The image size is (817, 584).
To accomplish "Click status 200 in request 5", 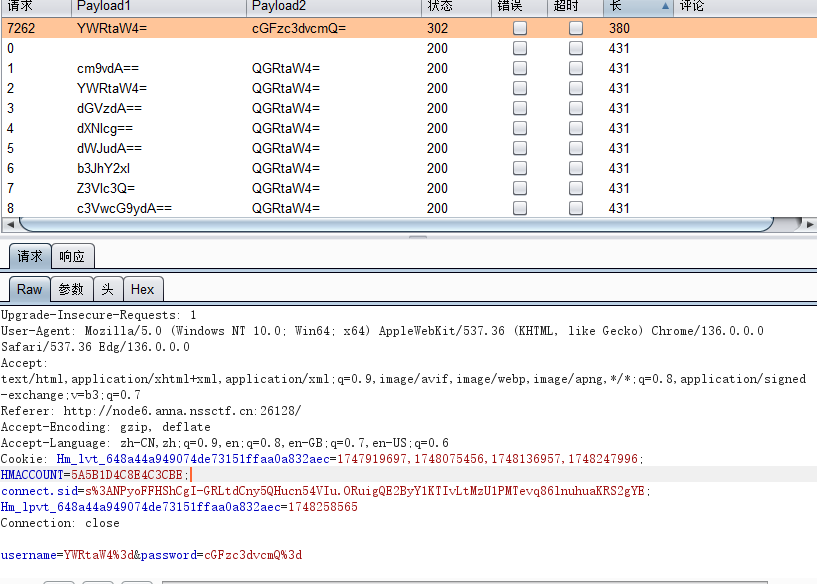I will click(438, 148).
